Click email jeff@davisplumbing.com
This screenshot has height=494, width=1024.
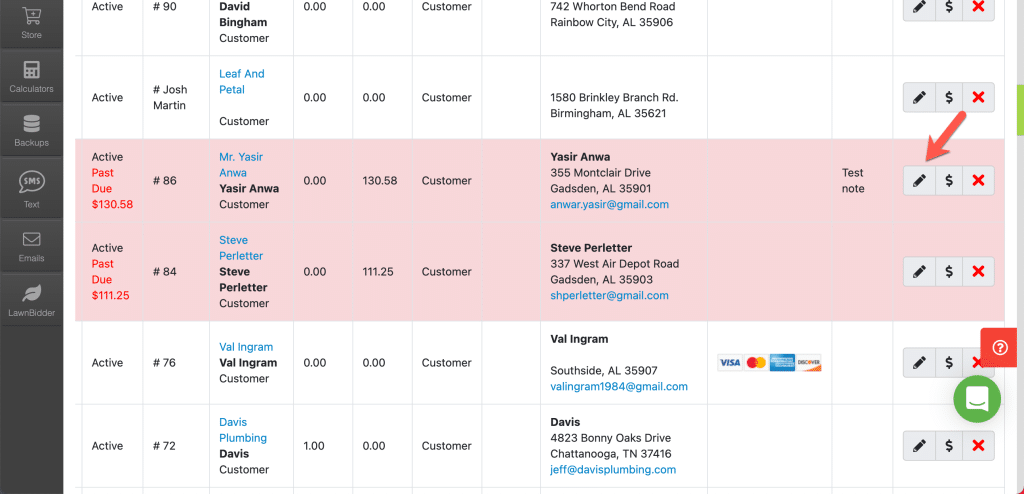tap(613, 470)
